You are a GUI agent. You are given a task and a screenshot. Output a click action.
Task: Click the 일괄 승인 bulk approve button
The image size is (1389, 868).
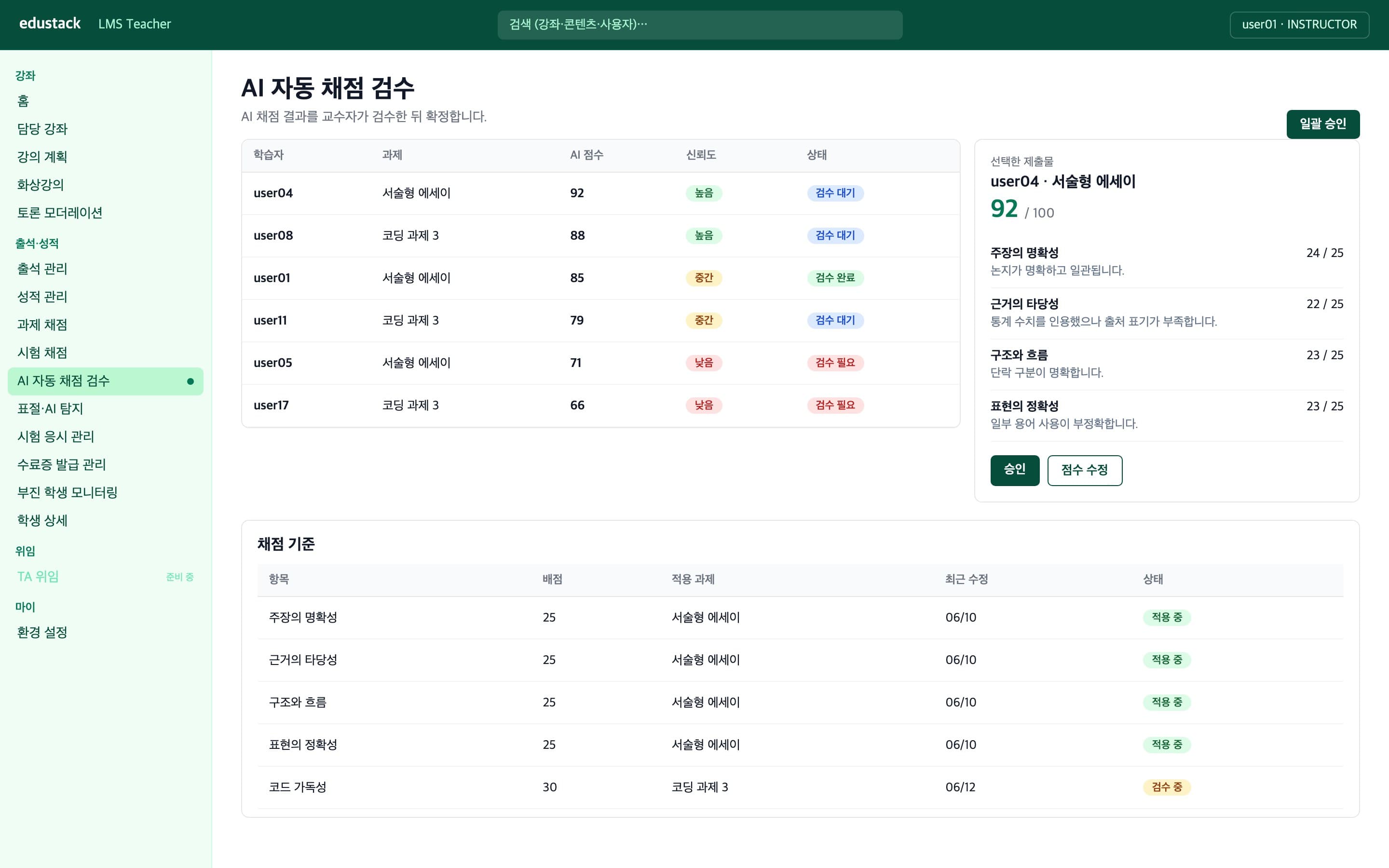tap(1322, 124)
